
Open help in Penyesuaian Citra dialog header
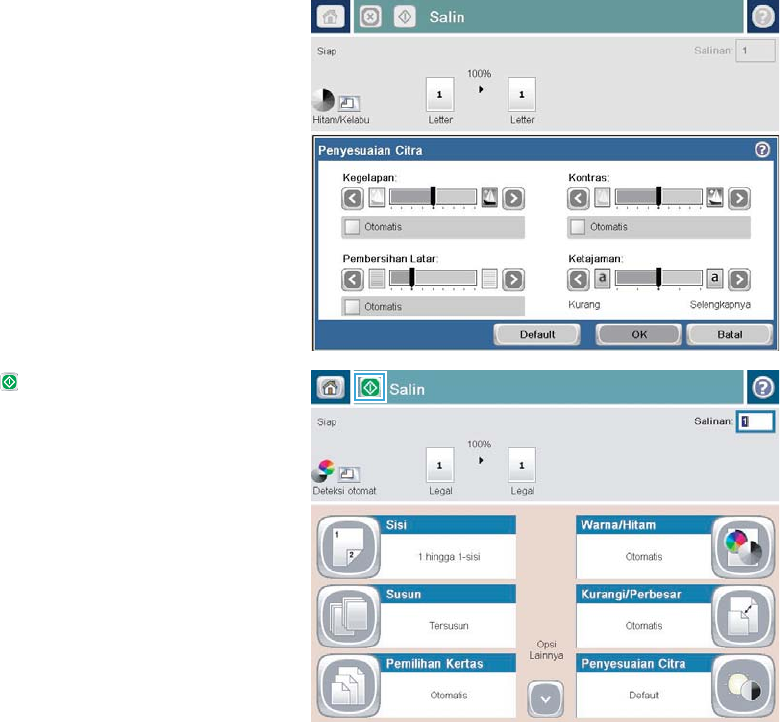[762, 150]
